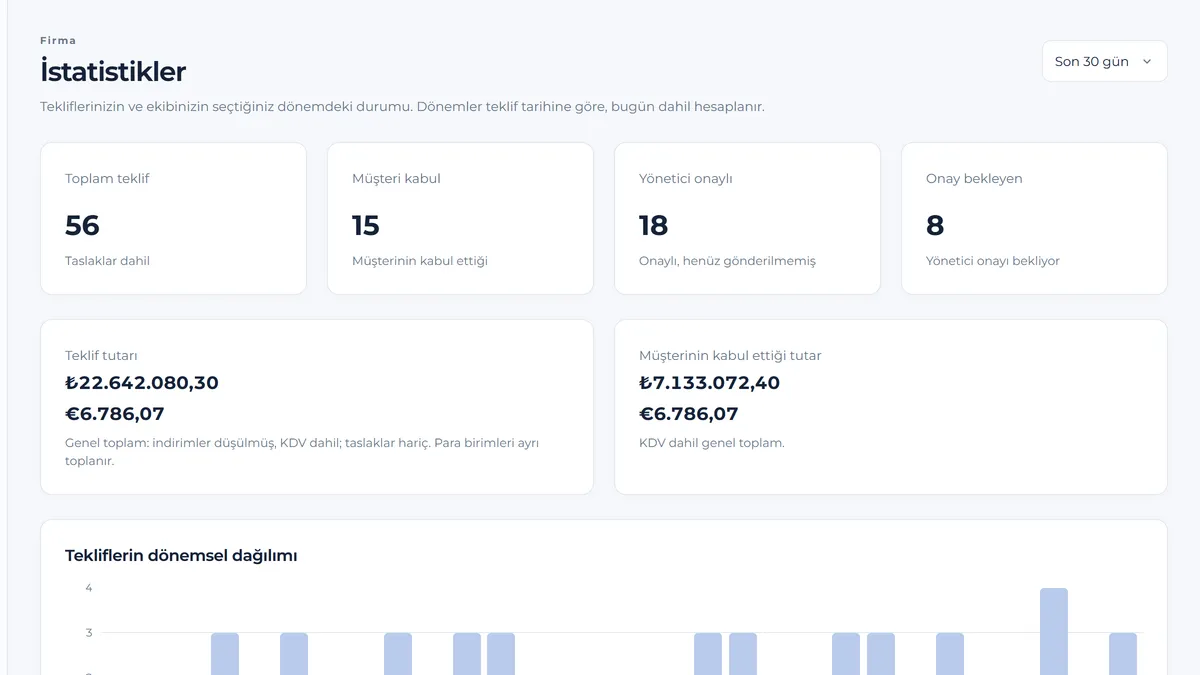Click the Tekliflerin dönemsel dağılımı chart title
The height and width of the screenshot is (675, 1200).
coord(181,555)
